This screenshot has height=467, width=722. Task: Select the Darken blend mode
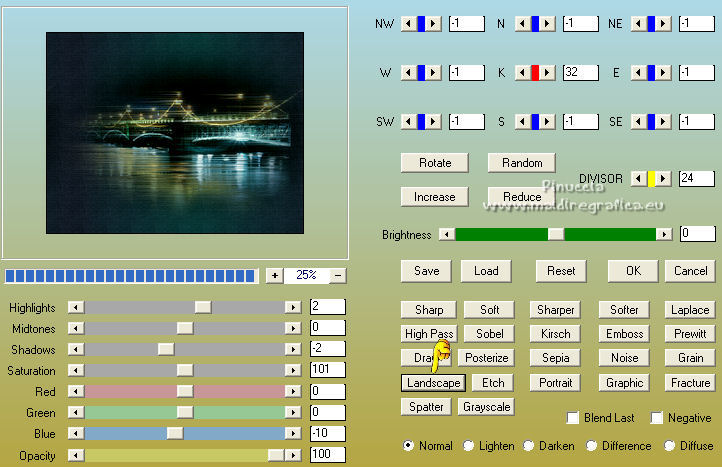[529, 446]
